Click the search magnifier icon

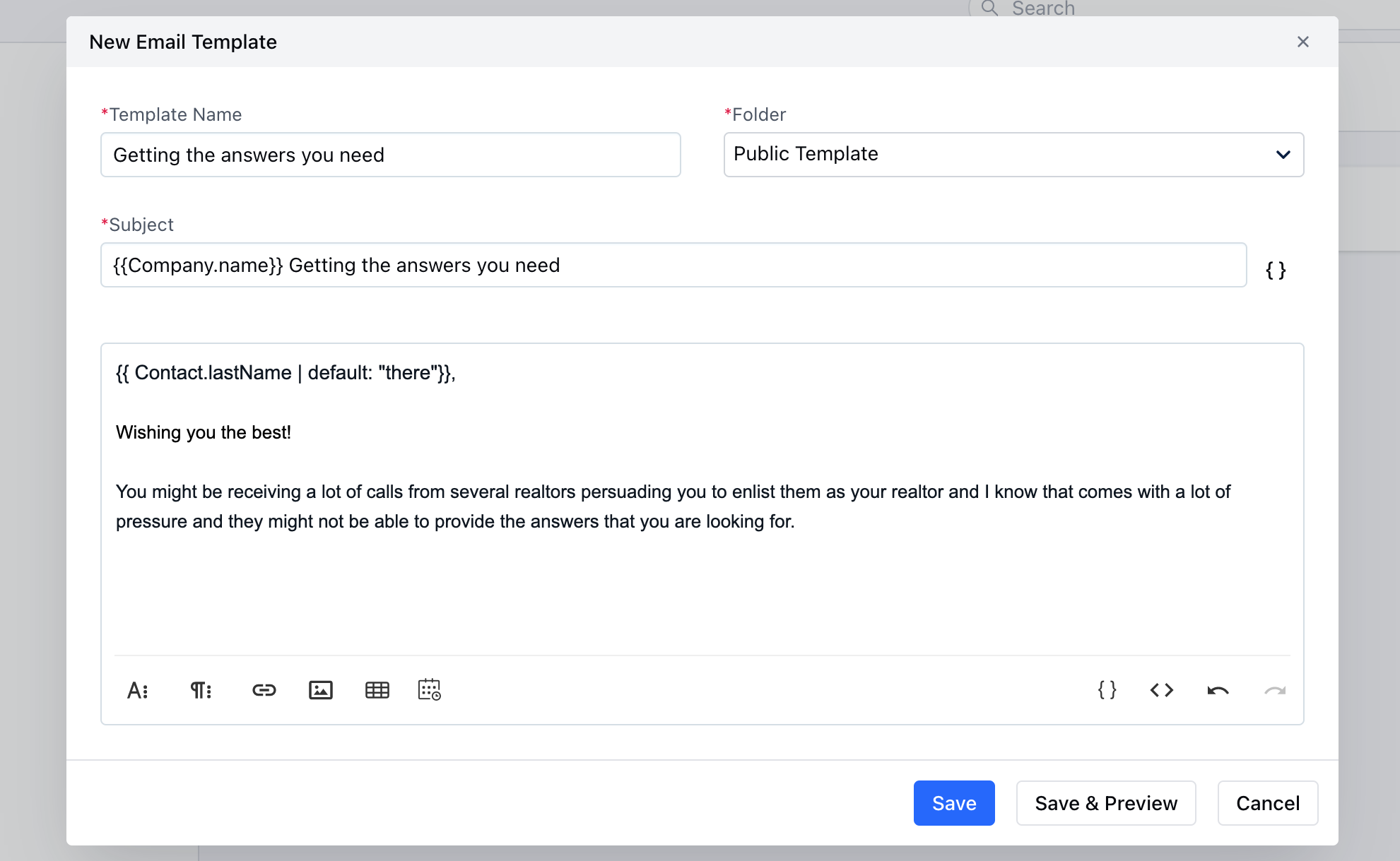point(989,8)
